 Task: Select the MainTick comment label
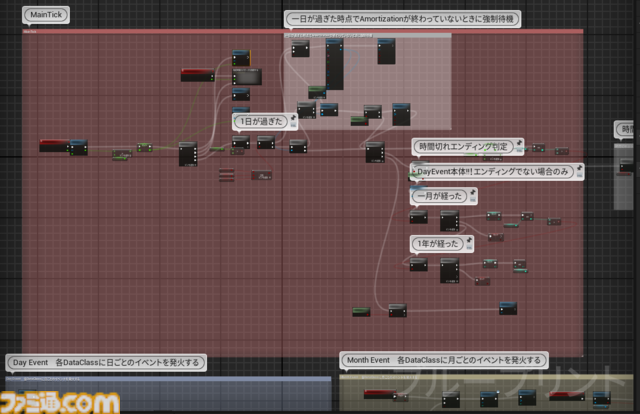(46, 17)
